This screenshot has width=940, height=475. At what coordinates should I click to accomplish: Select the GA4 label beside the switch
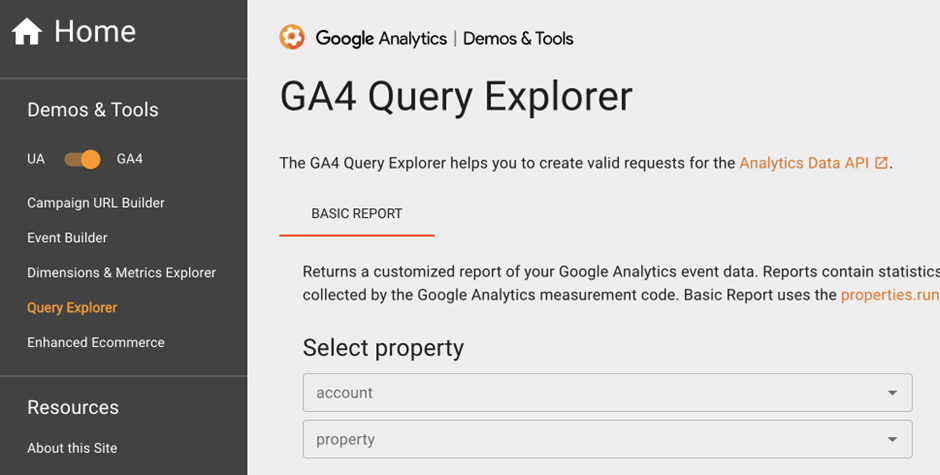point(129,159)
